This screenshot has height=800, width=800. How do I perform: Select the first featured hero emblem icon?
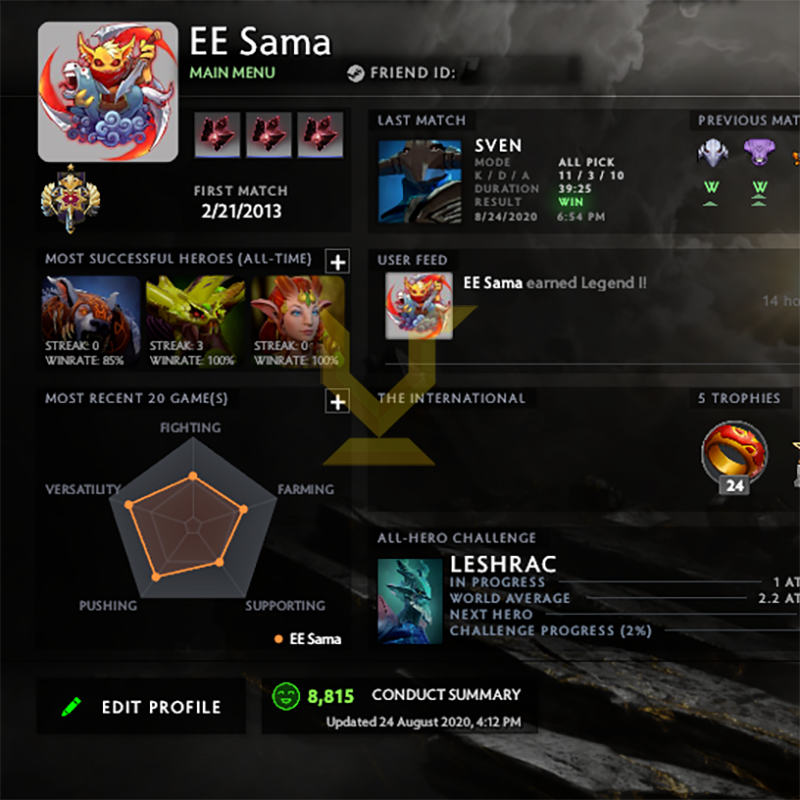point(217,135)
